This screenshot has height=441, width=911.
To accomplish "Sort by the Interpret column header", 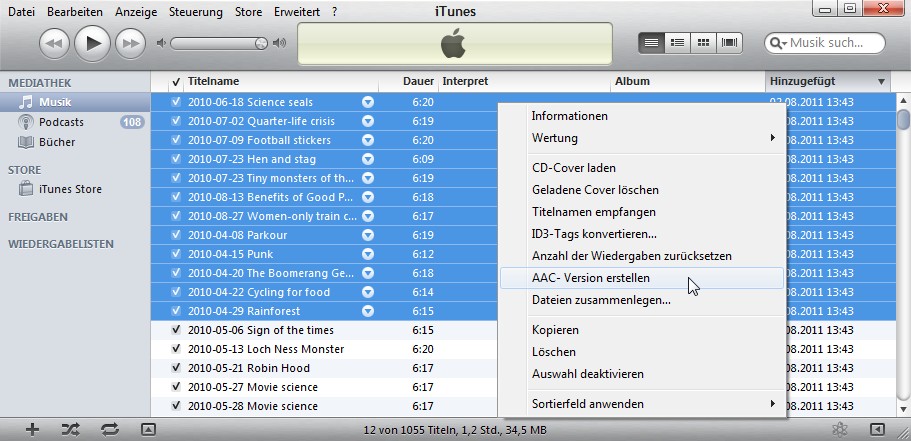I will [x=526, y=81].
